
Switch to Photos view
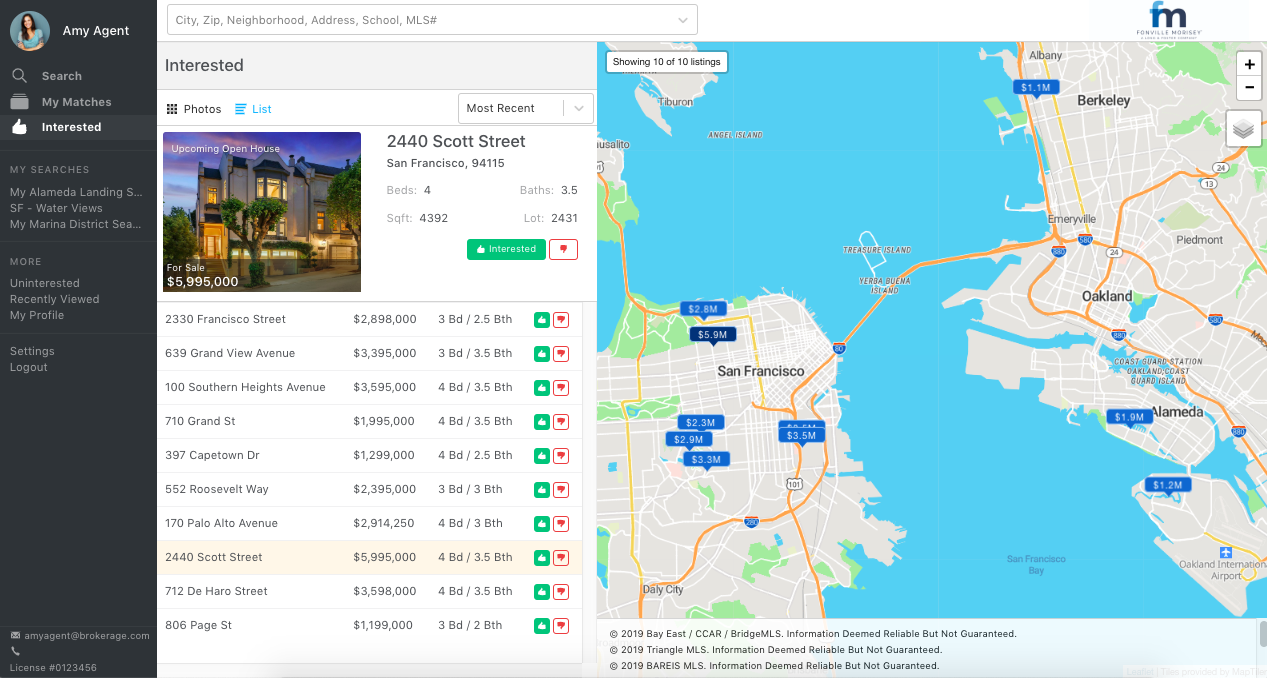coord(194,109)
